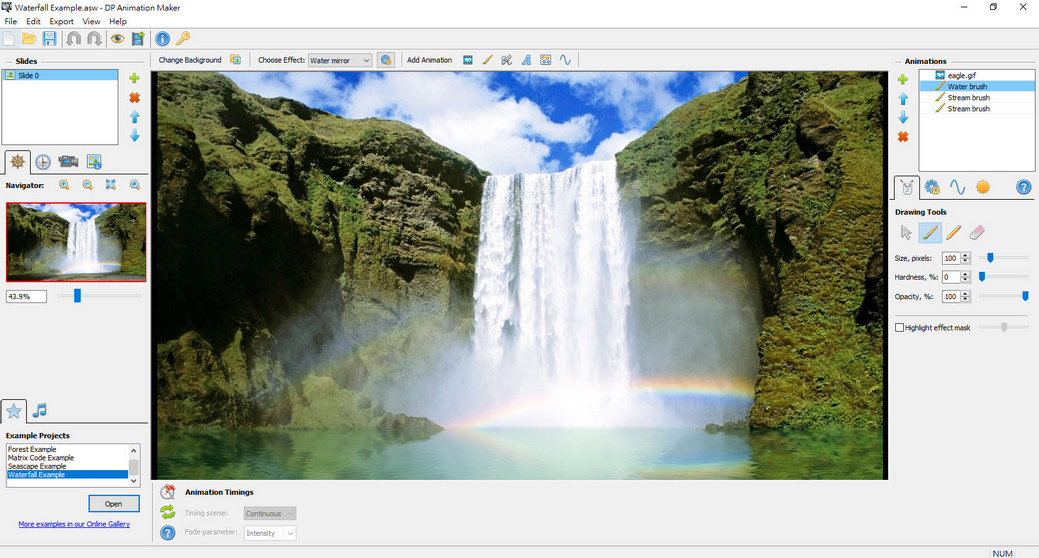This screenshot has width=1039, height=558.
Task: Click the key registration icon
Action: click(183, 39)
